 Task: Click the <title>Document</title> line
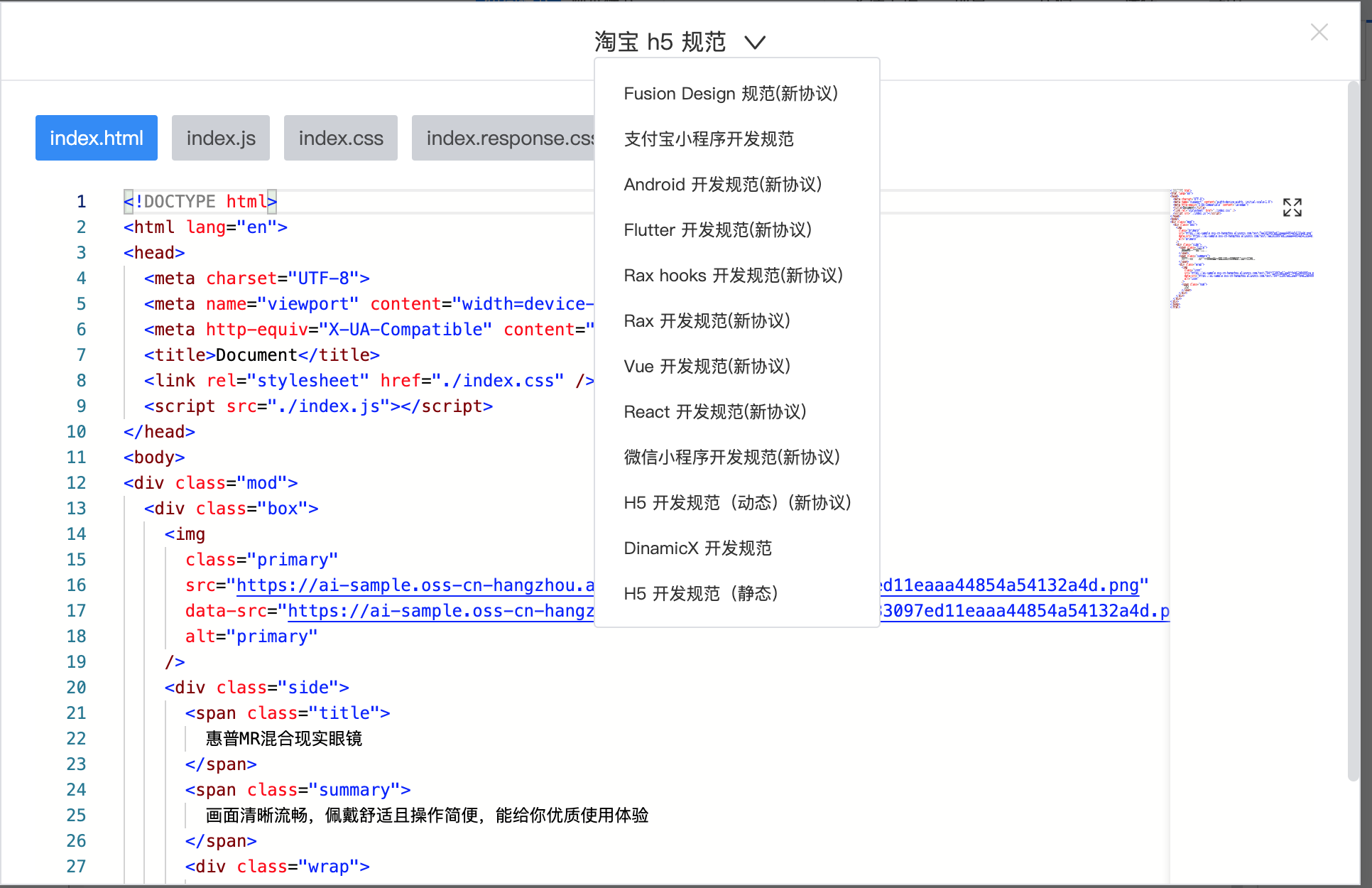click(x=262, y=355)
